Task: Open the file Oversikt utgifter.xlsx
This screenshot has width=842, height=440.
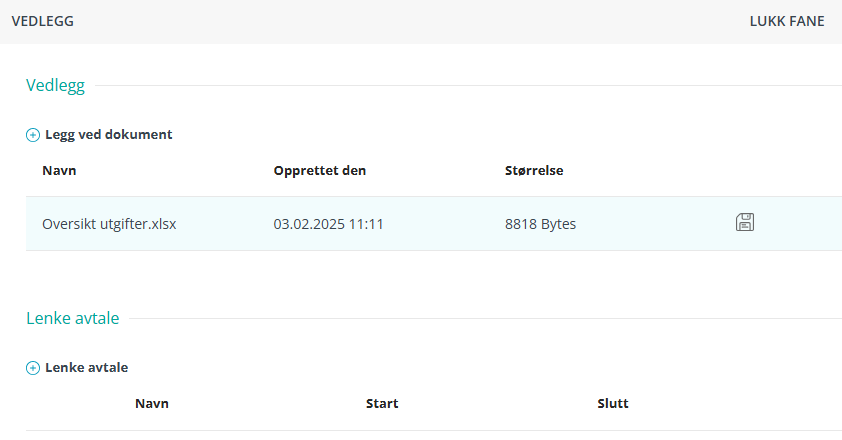Action: [109, 224]
